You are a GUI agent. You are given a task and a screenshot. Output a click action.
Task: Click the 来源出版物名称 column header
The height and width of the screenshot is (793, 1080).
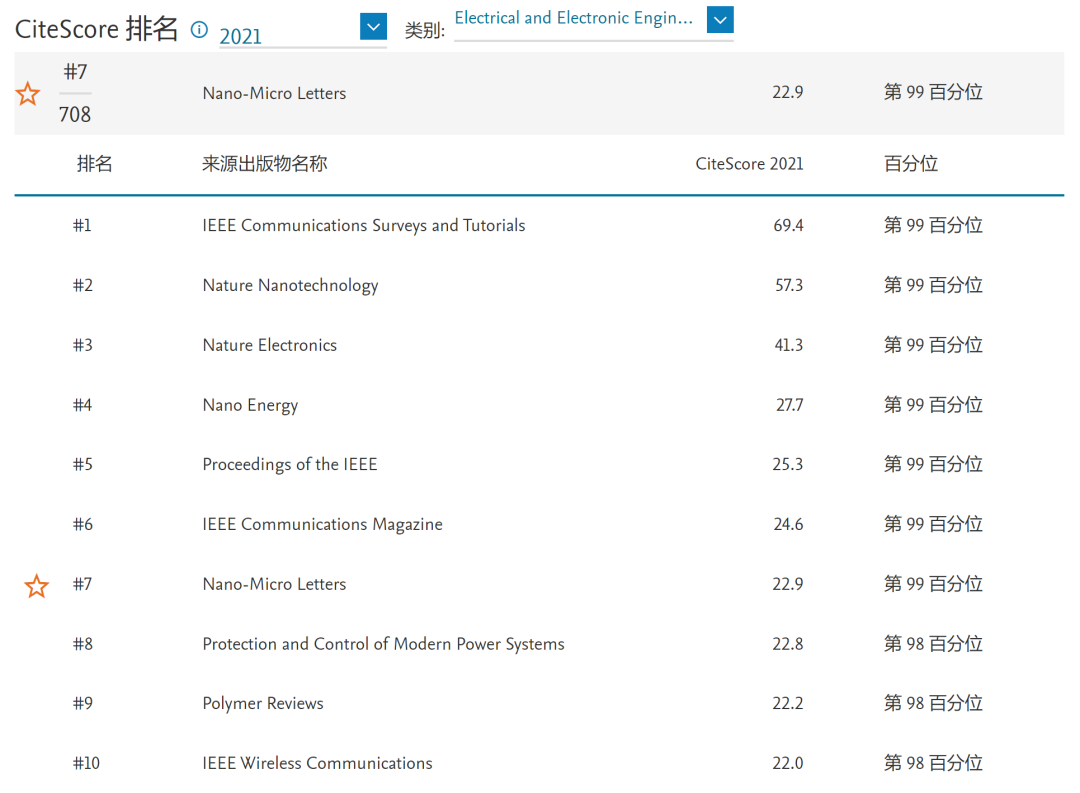[x=264, y=164]
